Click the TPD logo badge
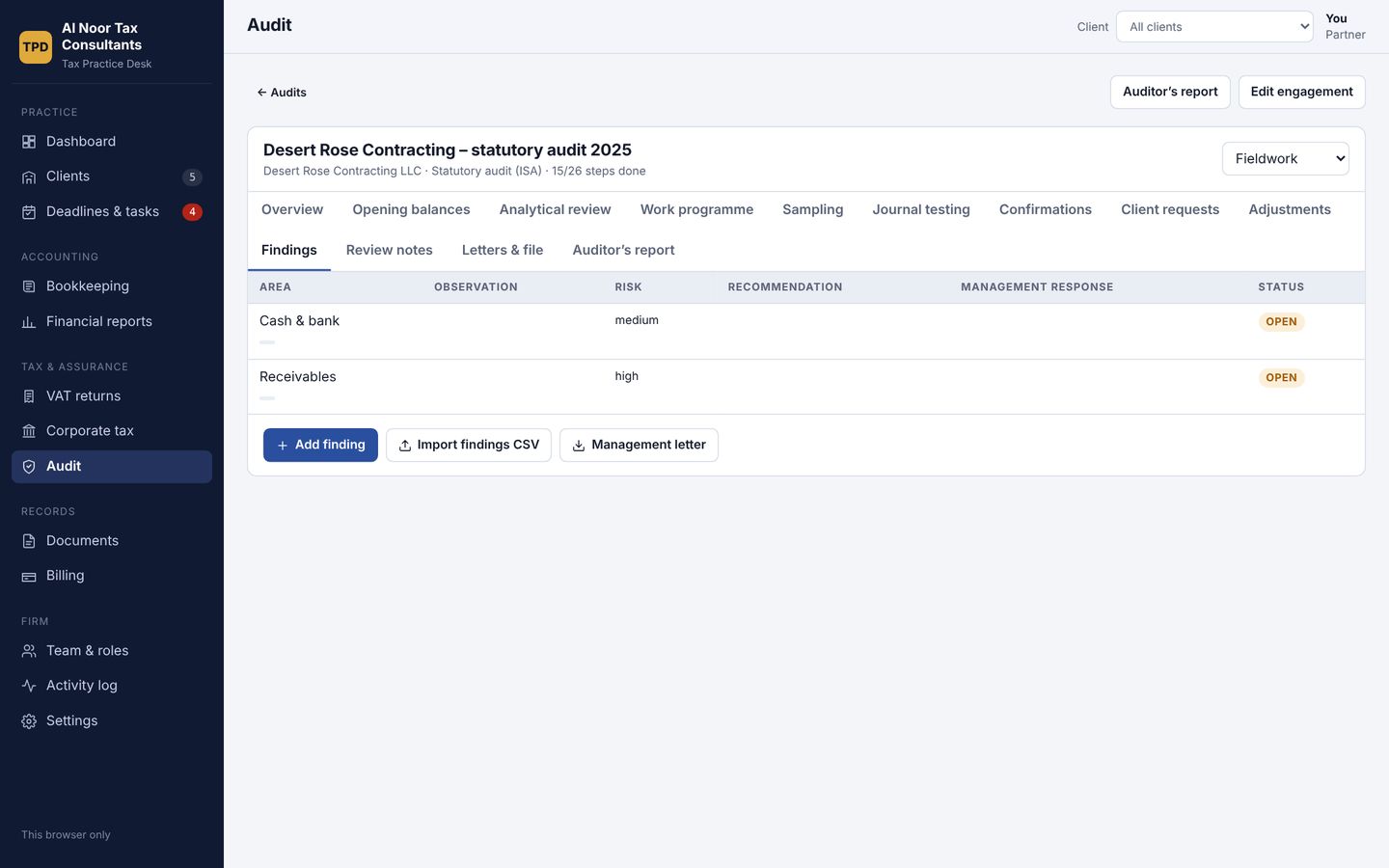The height and width of the screenshot is (868, 1389). pos(36,46)
